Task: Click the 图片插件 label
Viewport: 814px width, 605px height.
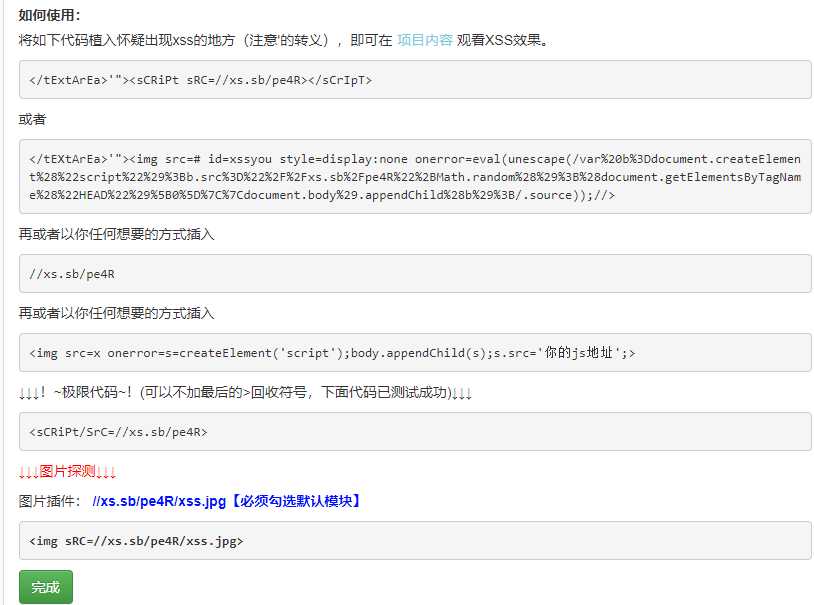Action: point(50,501)
